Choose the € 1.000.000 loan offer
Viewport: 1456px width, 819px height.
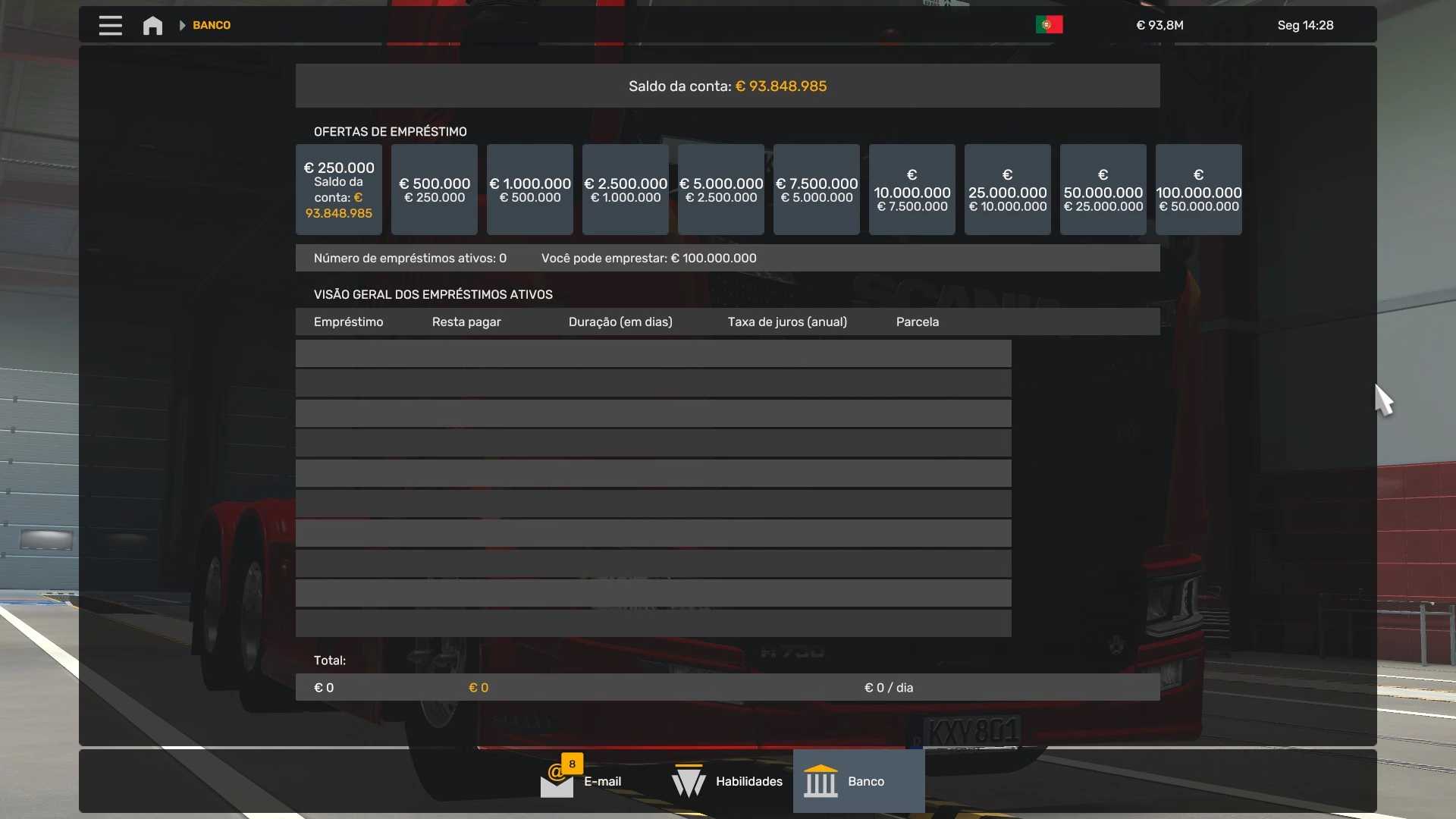(530, 190)
